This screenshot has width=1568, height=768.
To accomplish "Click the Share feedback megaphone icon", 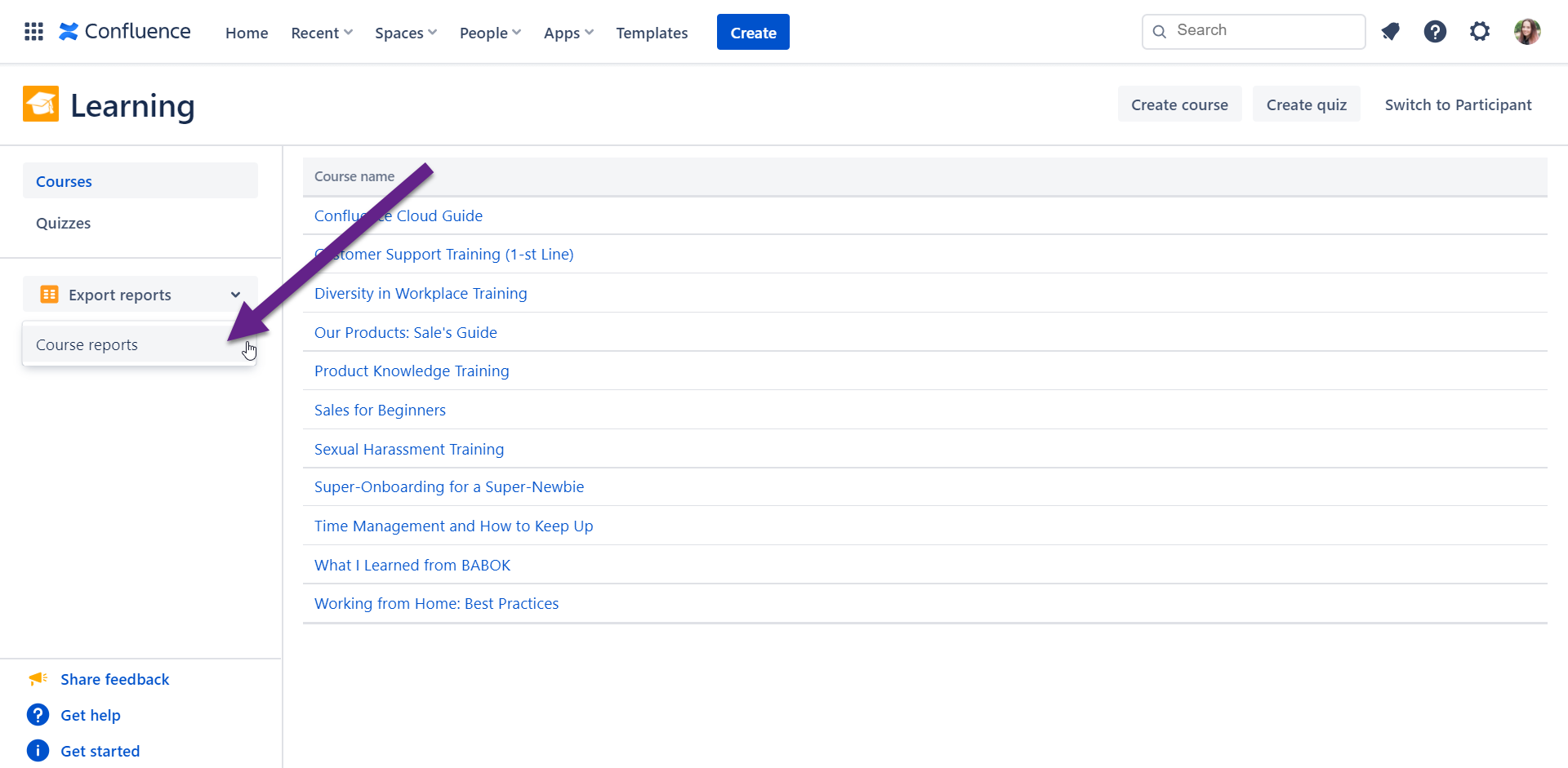I will tap(38, 678).
